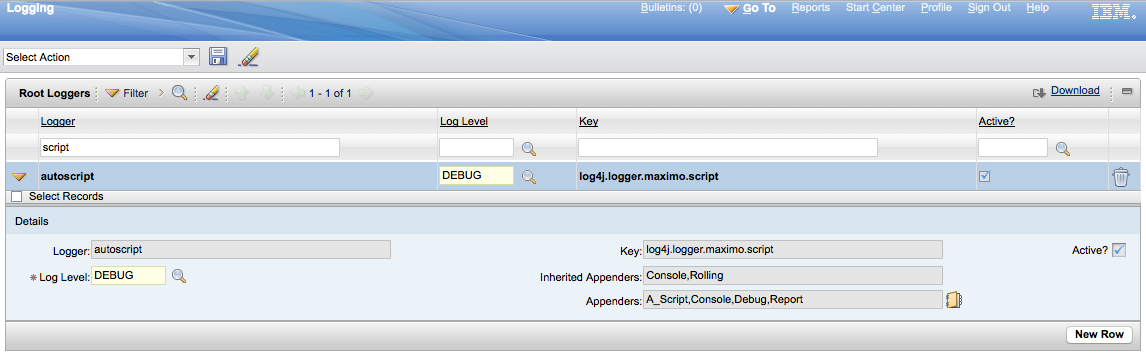Open the Help menu
Viewport: 1146px width, 361px height.
tap(1037, 7)
